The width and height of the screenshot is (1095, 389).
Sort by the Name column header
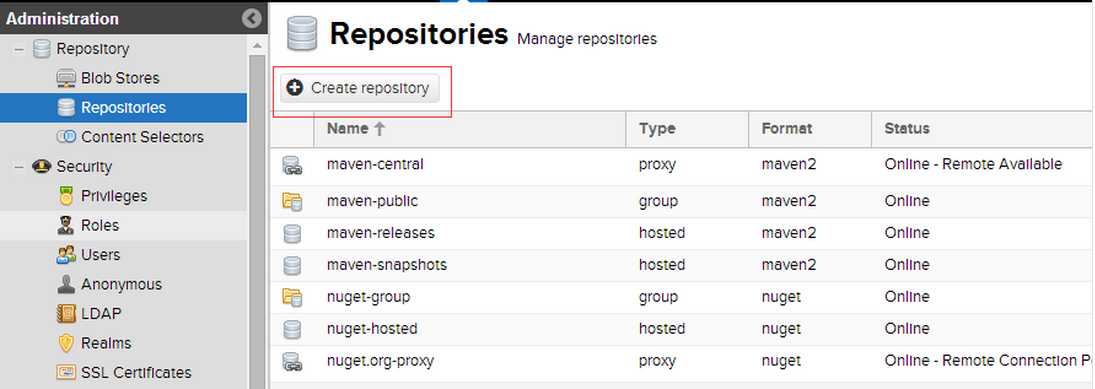tap(469, 129)
